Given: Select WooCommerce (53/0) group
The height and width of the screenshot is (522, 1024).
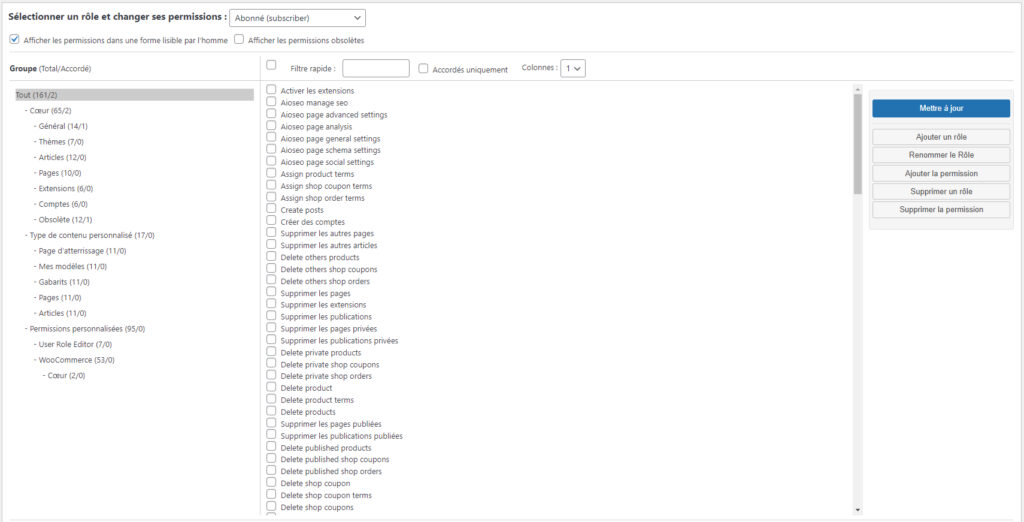Looking at the screenshot, I should (x=77, y=360).
